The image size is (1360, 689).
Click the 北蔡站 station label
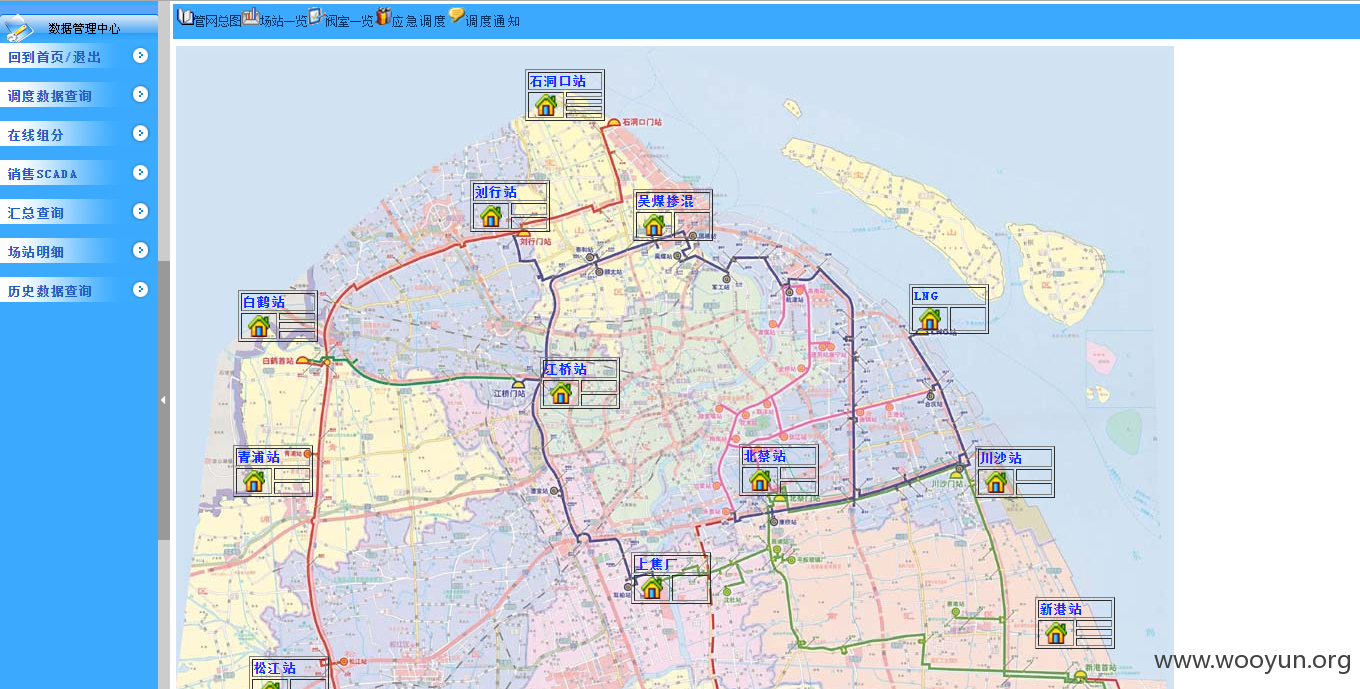click(x=764, y=456)
